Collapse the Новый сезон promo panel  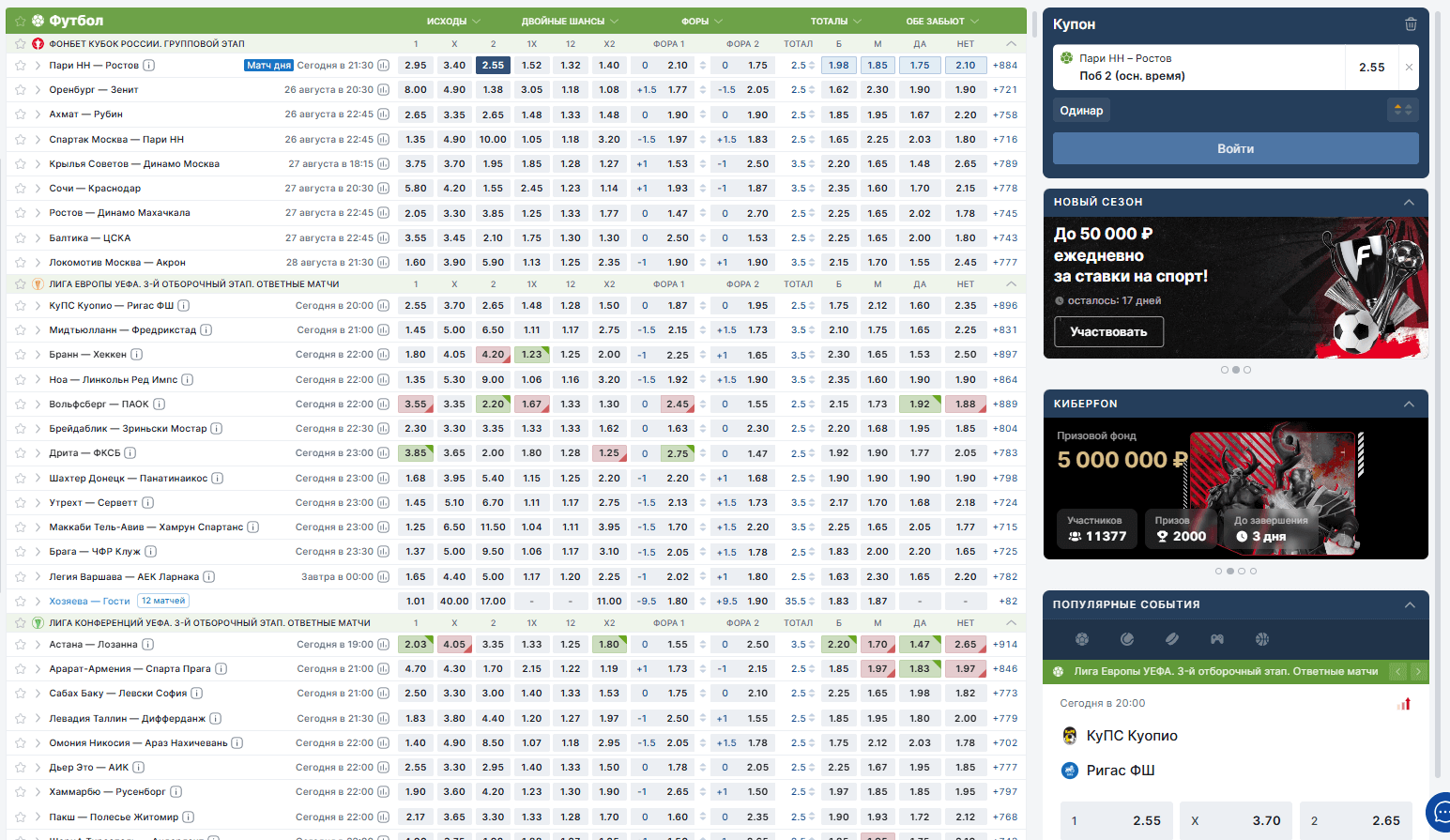click(1409, 202)
